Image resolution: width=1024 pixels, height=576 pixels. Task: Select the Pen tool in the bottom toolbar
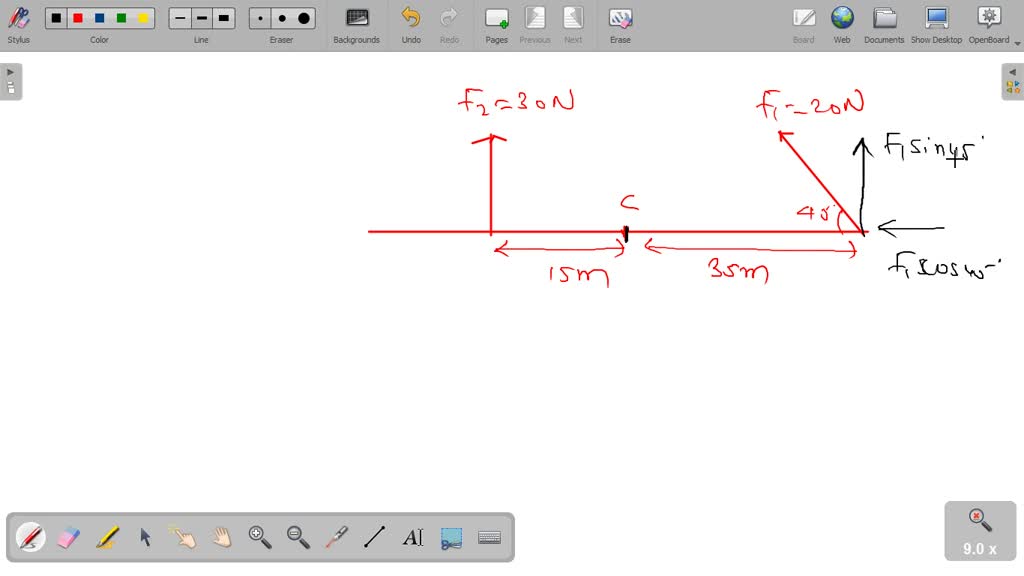[x=30, y=537]
